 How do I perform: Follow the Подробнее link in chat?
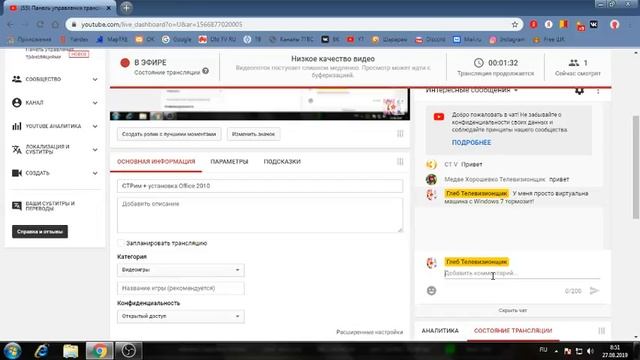point(471,142)
